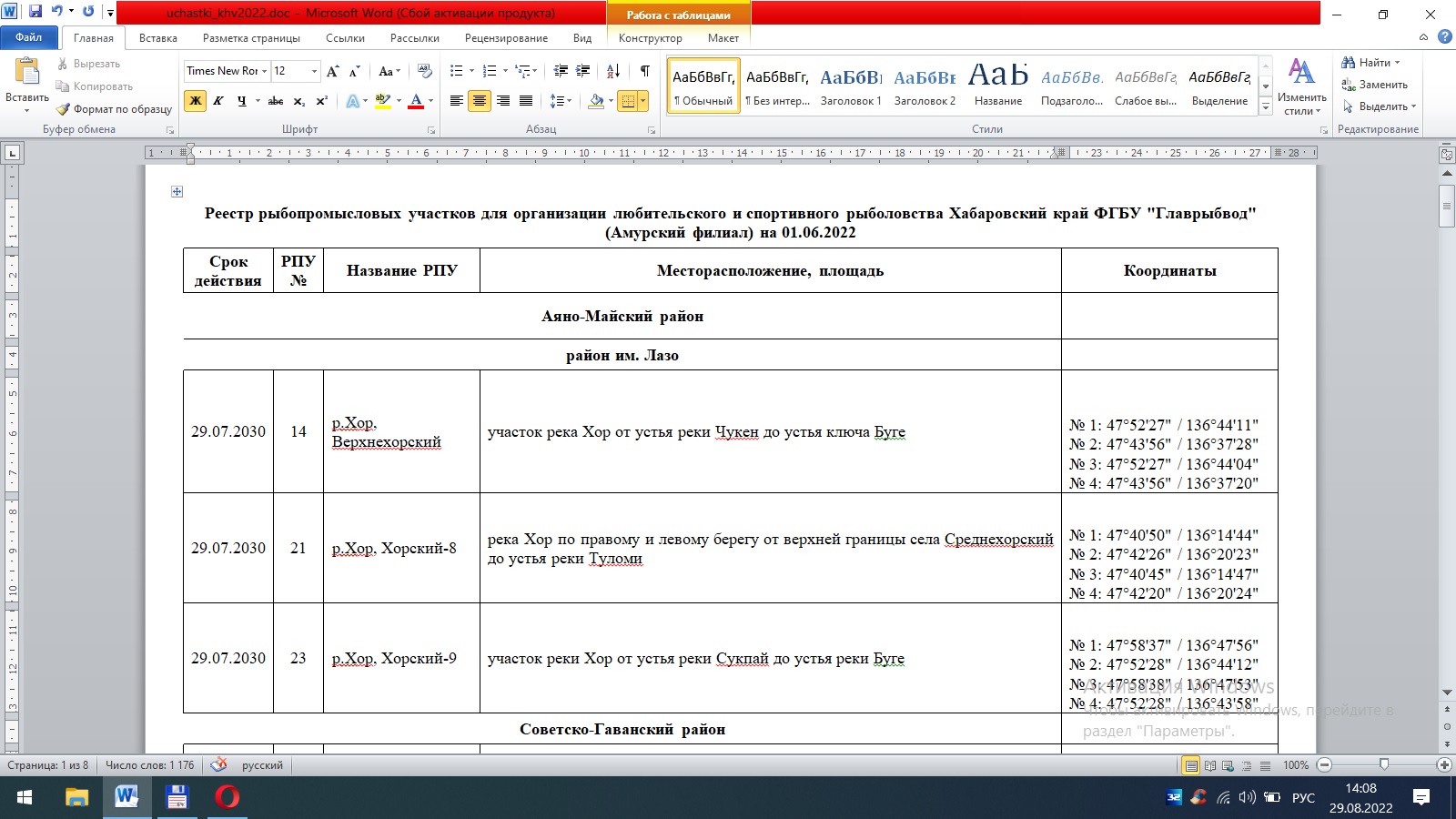
Task: Apply strikethrough formatting icon
Action: click(x=276, y=101)
